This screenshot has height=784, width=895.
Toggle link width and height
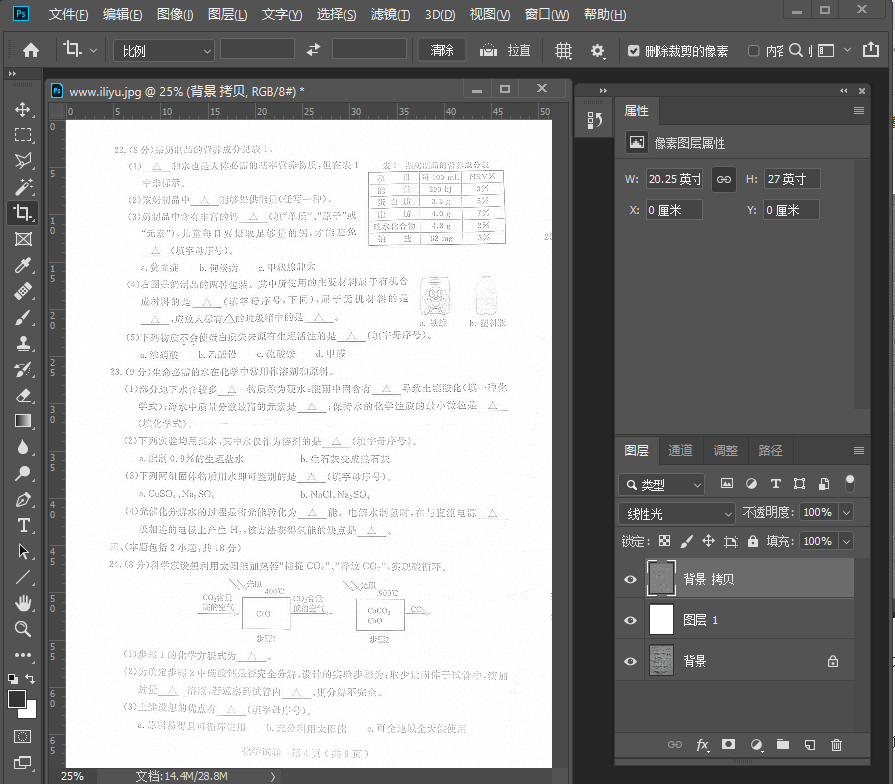click(x=723, y=179)
